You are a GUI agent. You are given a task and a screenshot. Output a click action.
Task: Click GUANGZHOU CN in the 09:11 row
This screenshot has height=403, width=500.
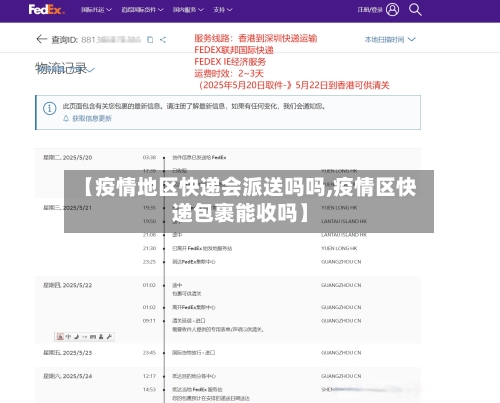point(341,321)
